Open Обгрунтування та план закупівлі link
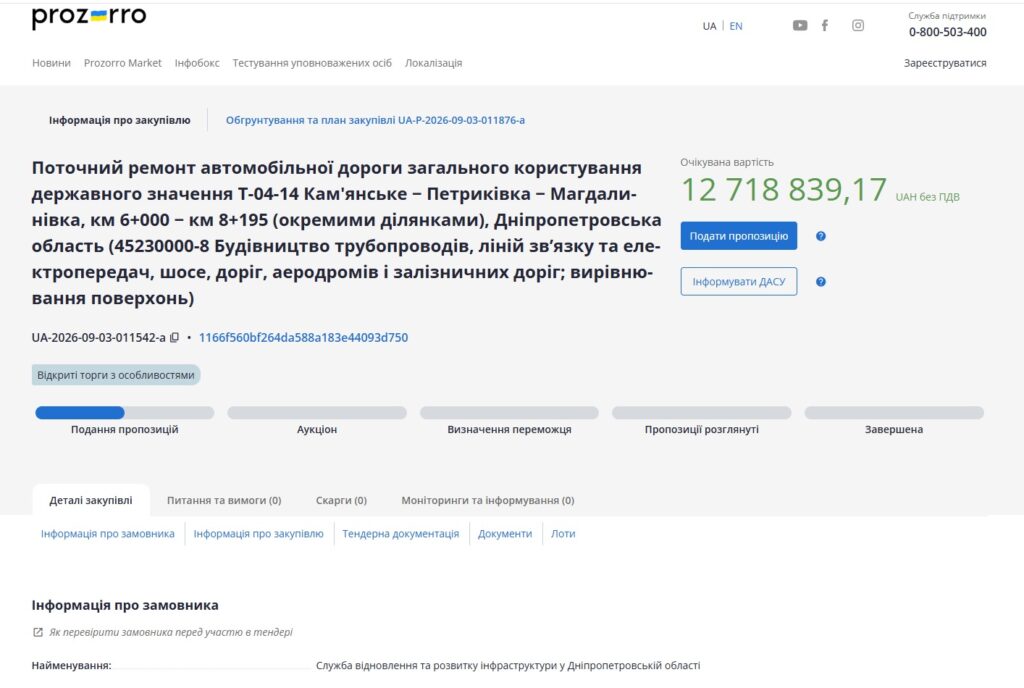1024x688 pixels. [376, 120]
